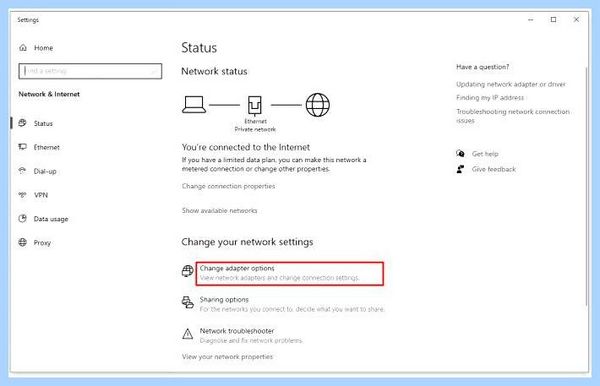This screenshot has width=600, height=386.
Task: Click the Data usage pie icon
Action: (x=23, y=218)
